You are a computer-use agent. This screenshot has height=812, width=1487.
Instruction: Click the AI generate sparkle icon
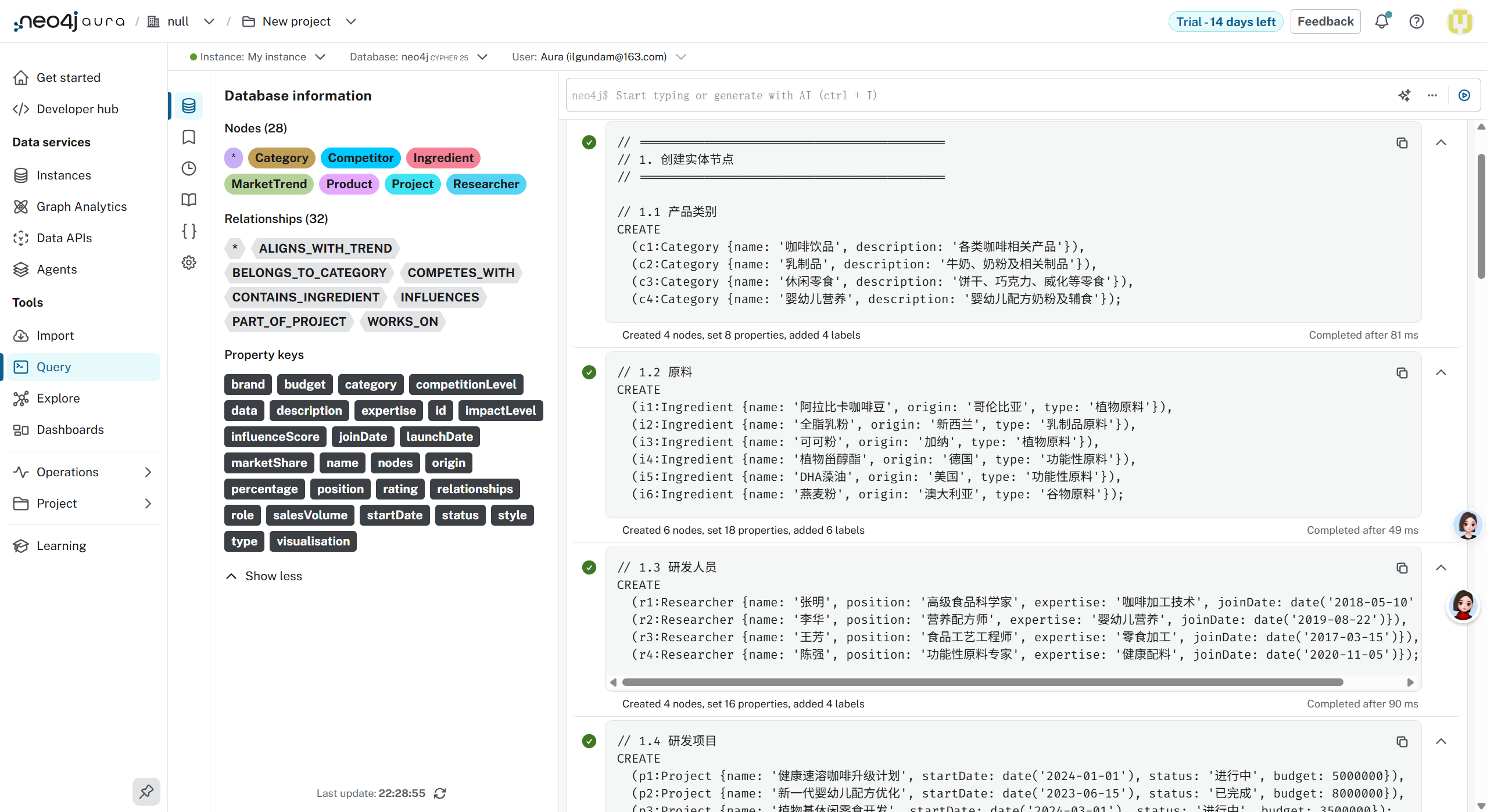[x=1404, y=95]
